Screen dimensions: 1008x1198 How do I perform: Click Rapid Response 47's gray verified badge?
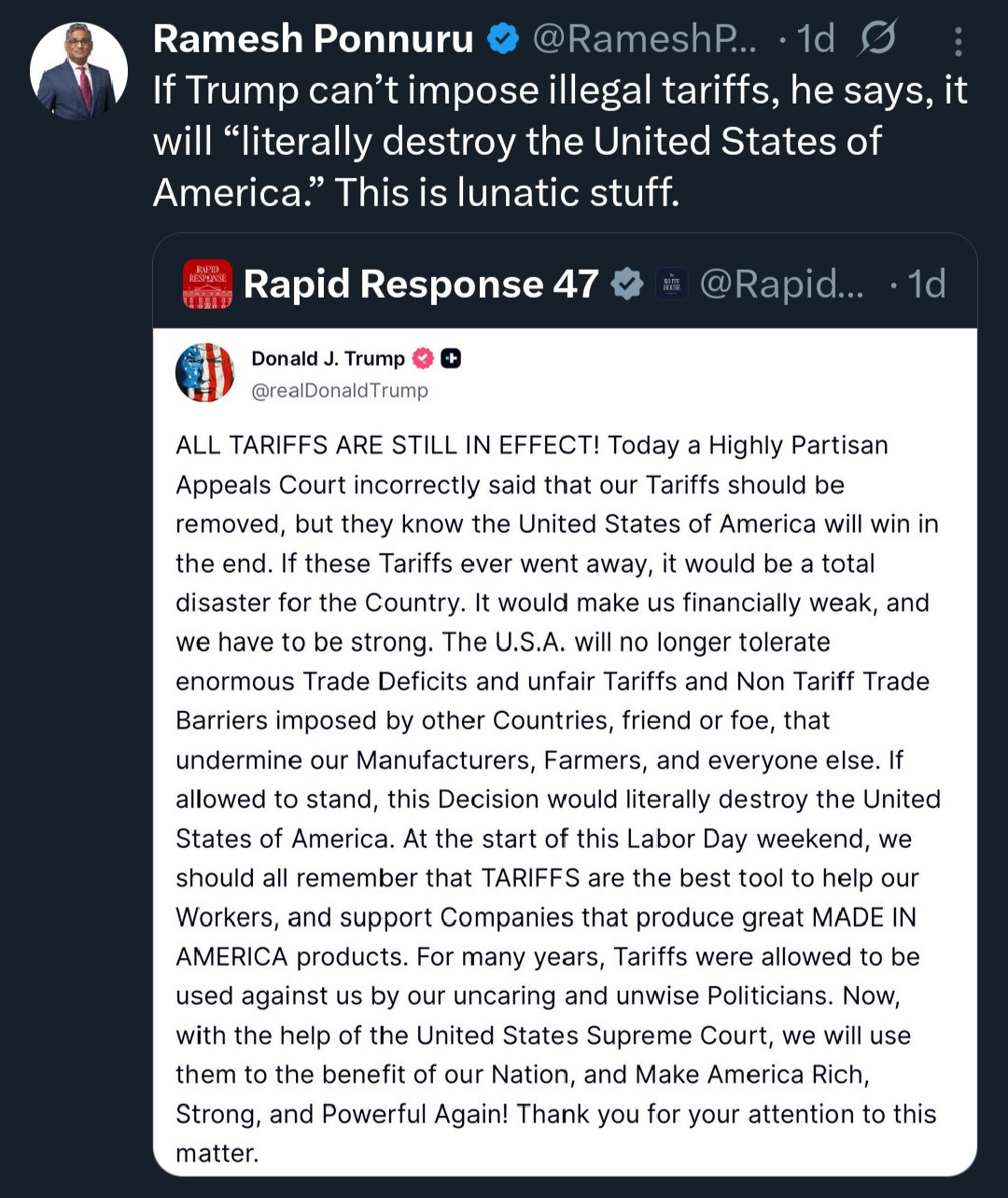point(626,284)
